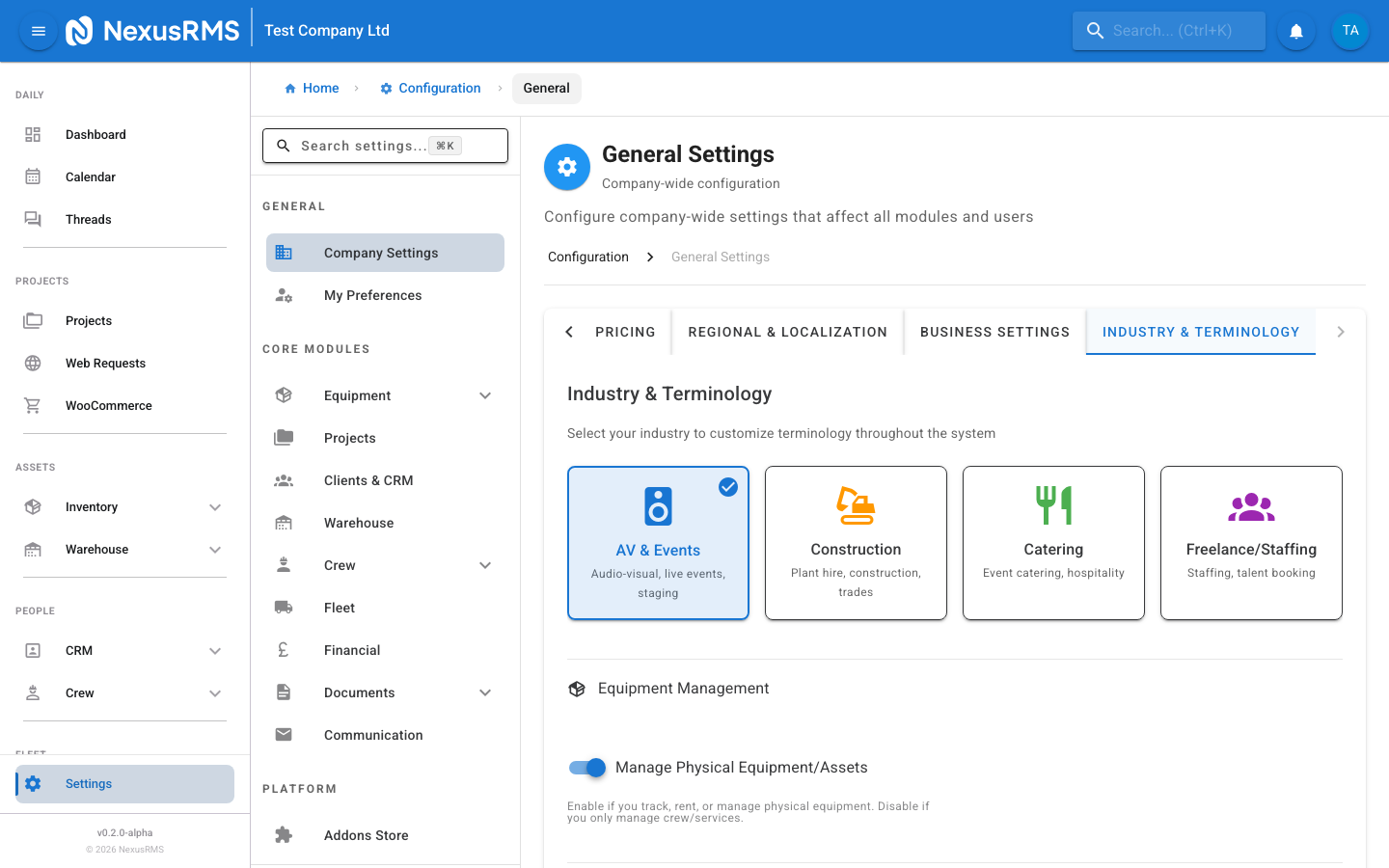Viewport: 1389px width, 868px height.
Task: Collapse the Crew chevron under Core Modules
Action: tap(484, 564)
